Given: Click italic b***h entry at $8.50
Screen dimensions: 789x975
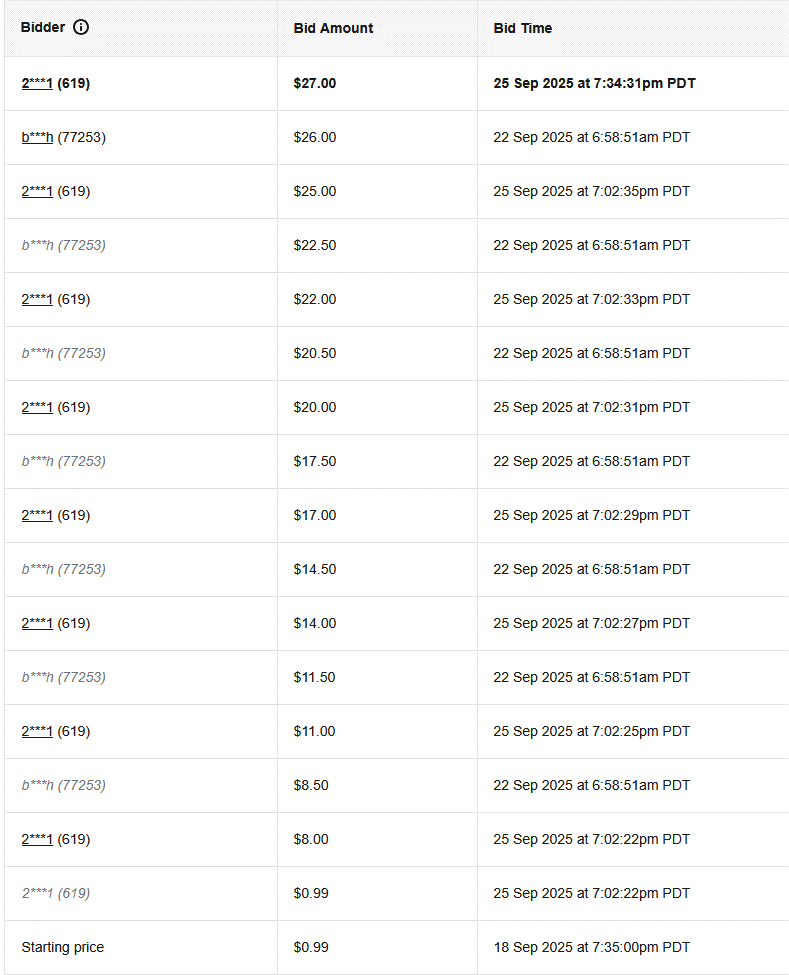Looking at the screenshot, I should pos(63,786).
